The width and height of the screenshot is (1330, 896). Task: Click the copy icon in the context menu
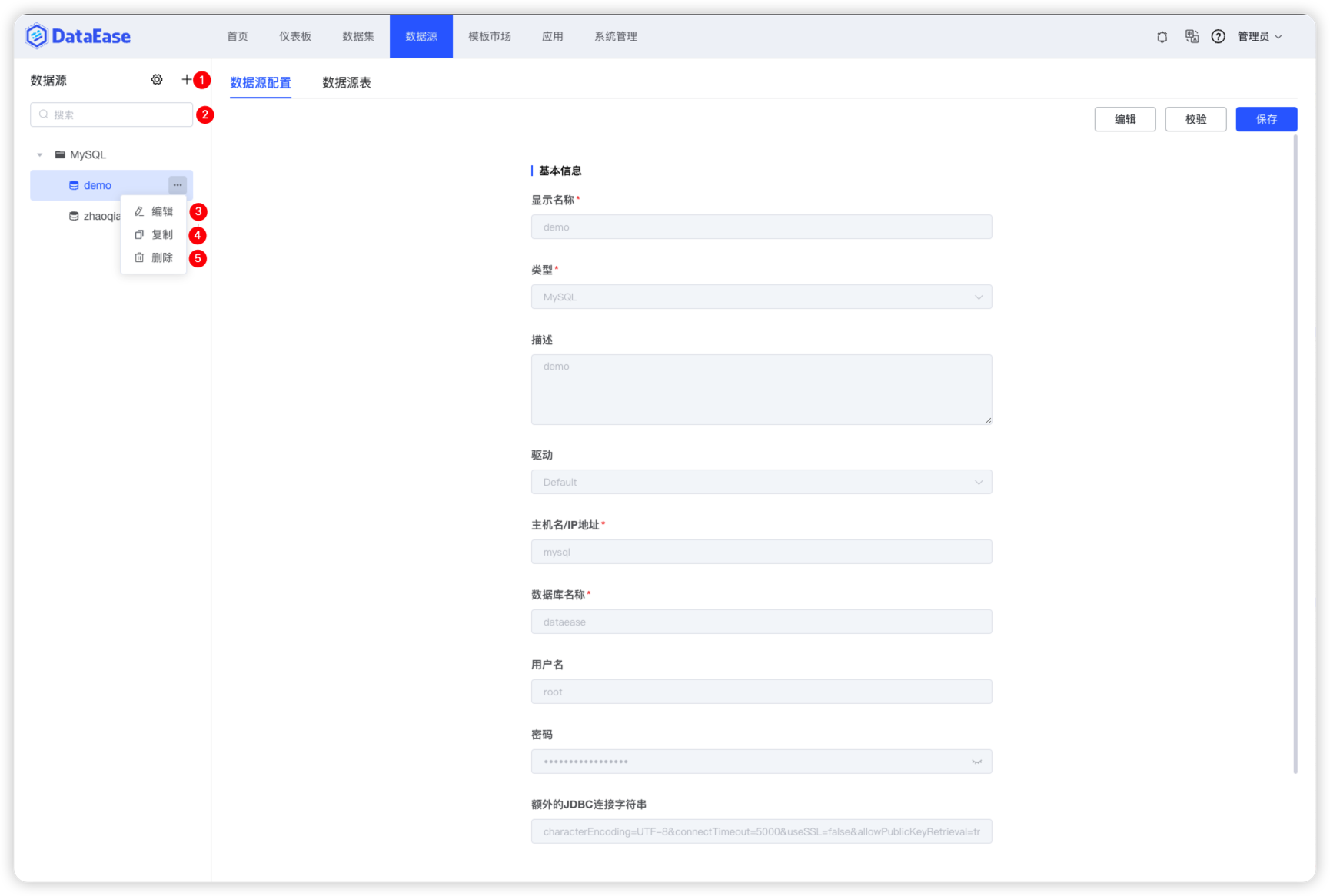click(139, 234)
